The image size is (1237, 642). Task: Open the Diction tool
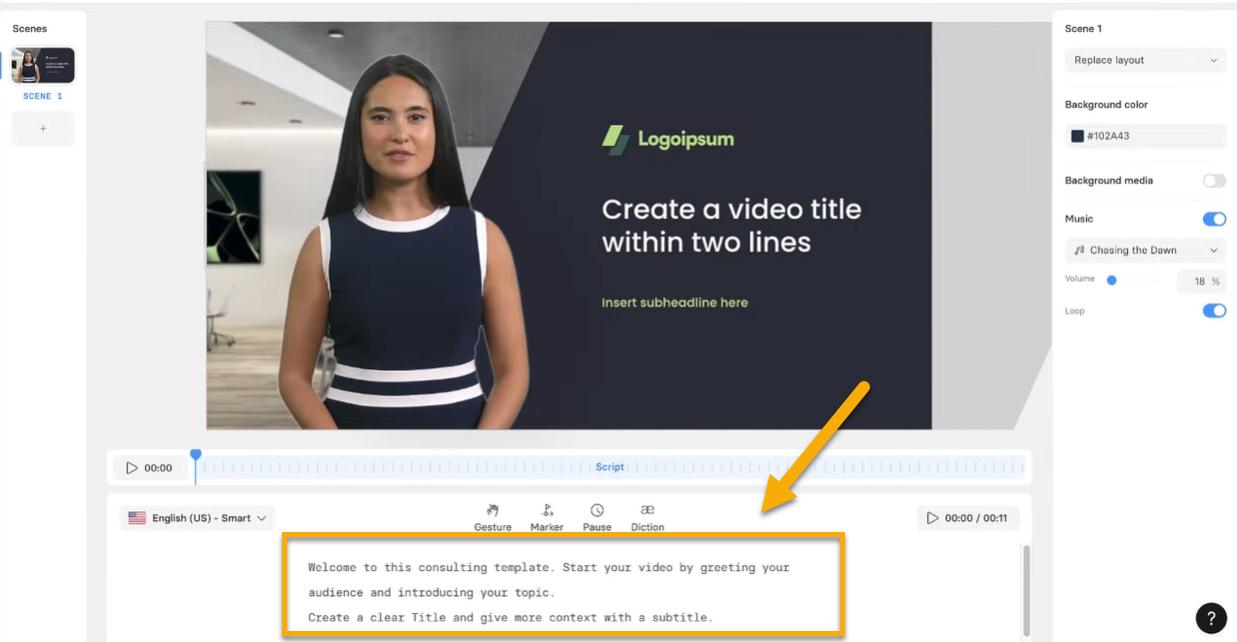point(647,511)
